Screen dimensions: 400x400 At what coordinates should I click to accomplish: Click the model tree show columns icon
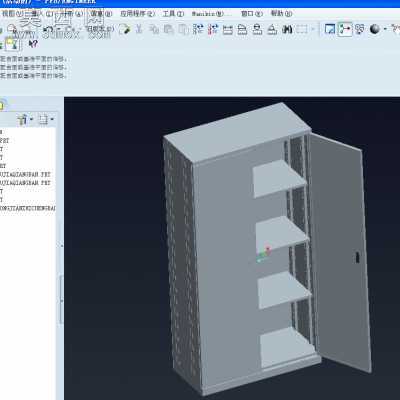[44, 119]
